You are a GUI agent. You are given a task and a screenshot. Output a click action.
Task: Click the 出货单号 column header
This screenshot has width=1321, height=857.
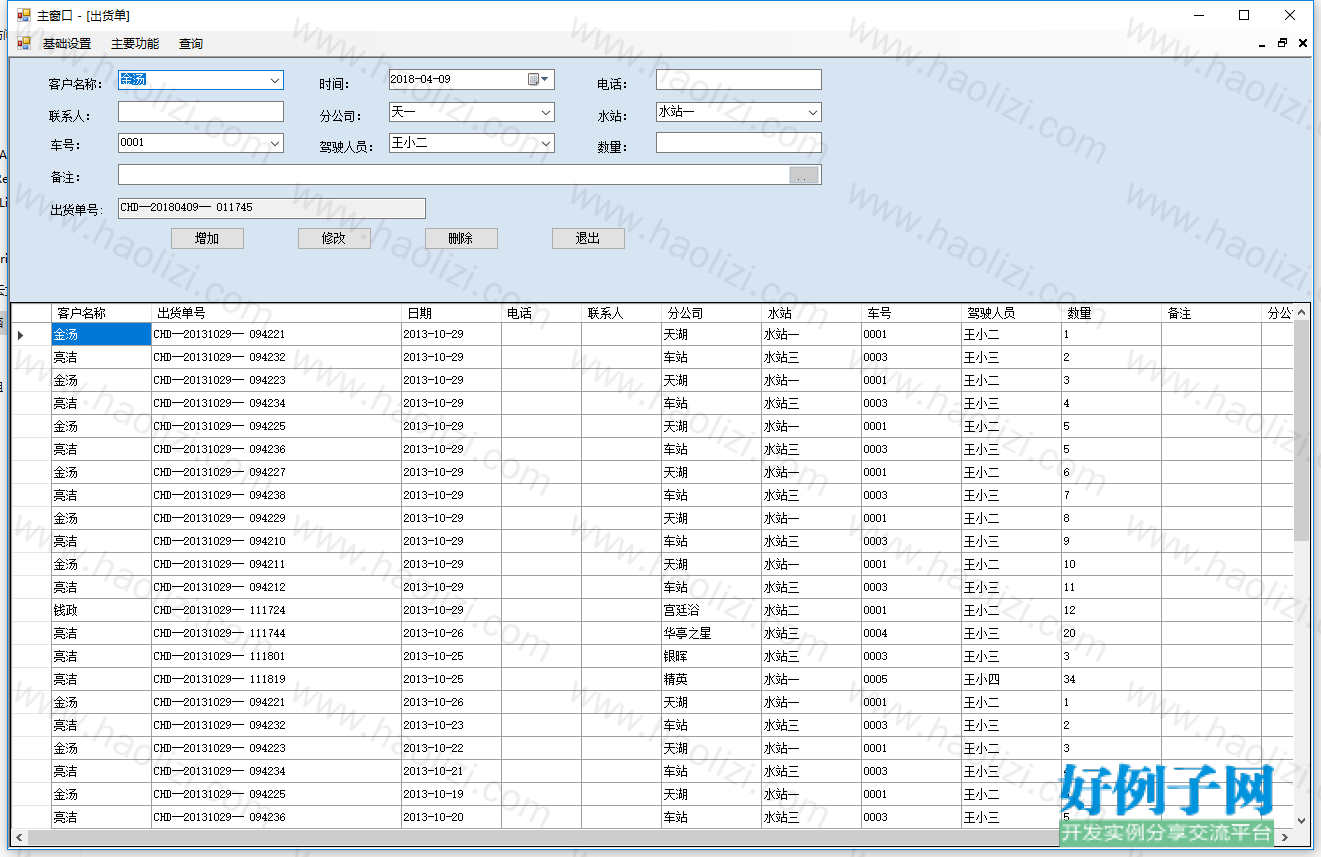(x=276, y=313)
